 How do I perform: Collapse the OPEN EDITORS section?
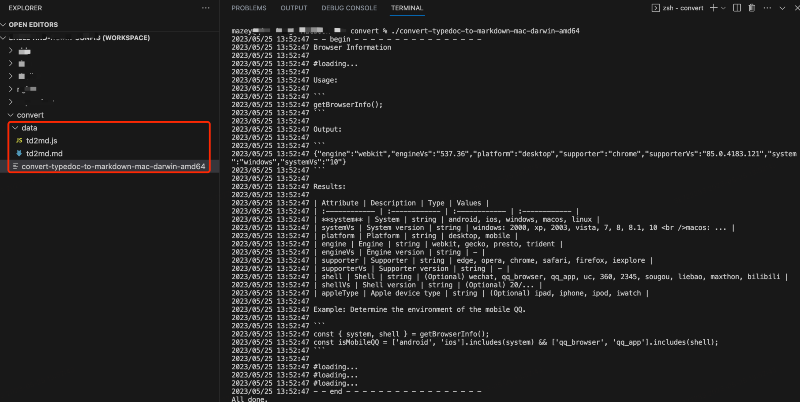(4, 24)
